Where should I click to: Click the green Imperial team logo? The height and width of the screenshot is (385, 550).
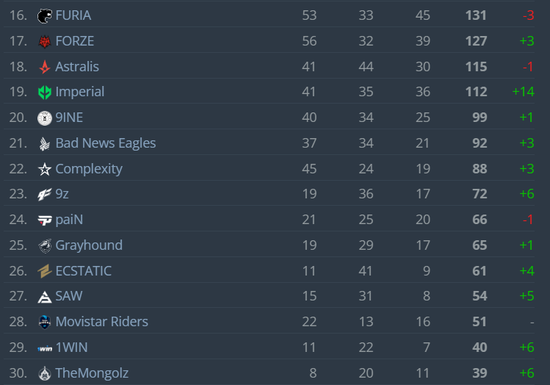coord(45,92)
